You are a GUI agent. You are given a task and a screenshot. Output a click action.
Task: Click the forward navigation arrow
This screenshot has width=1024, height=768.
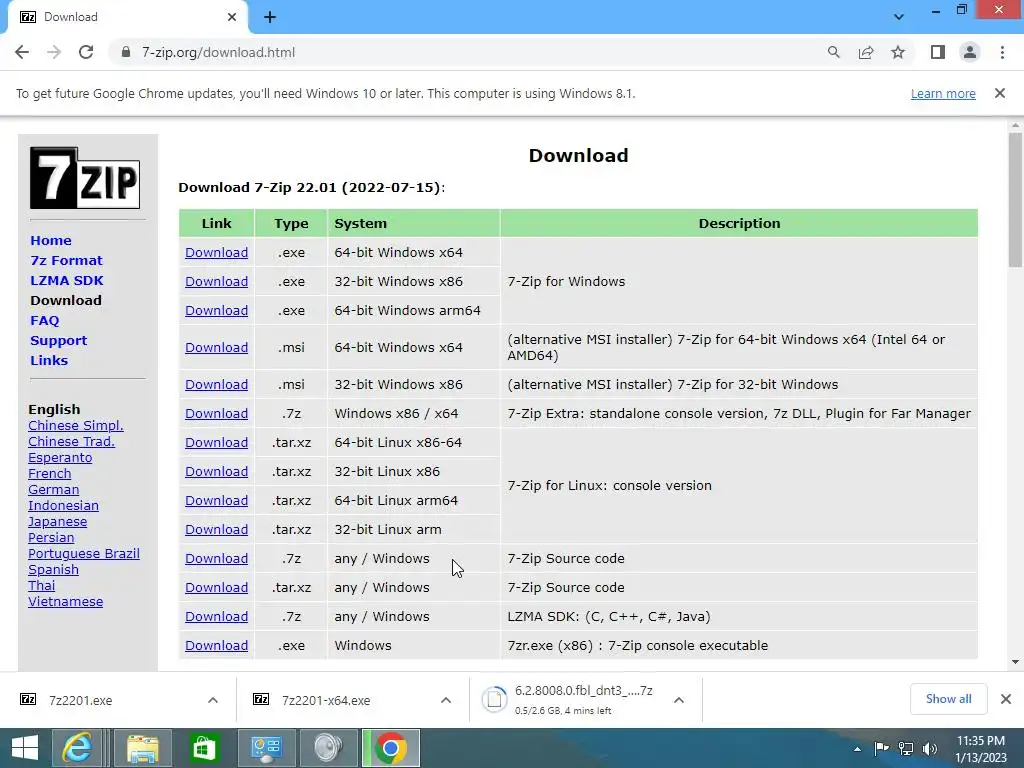tap(54, 52)
